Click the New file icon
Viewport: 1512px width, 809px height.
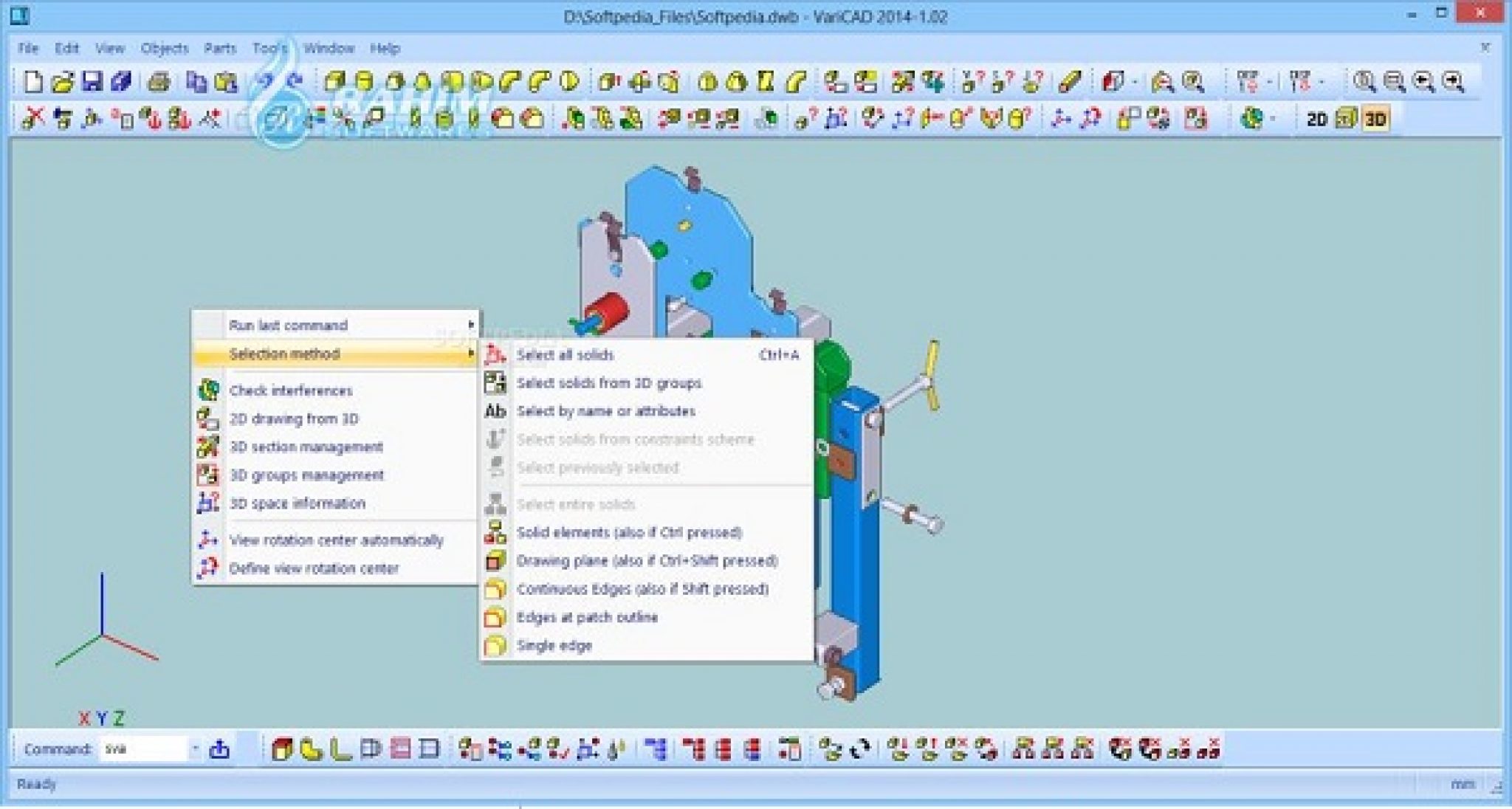(33, 81)
